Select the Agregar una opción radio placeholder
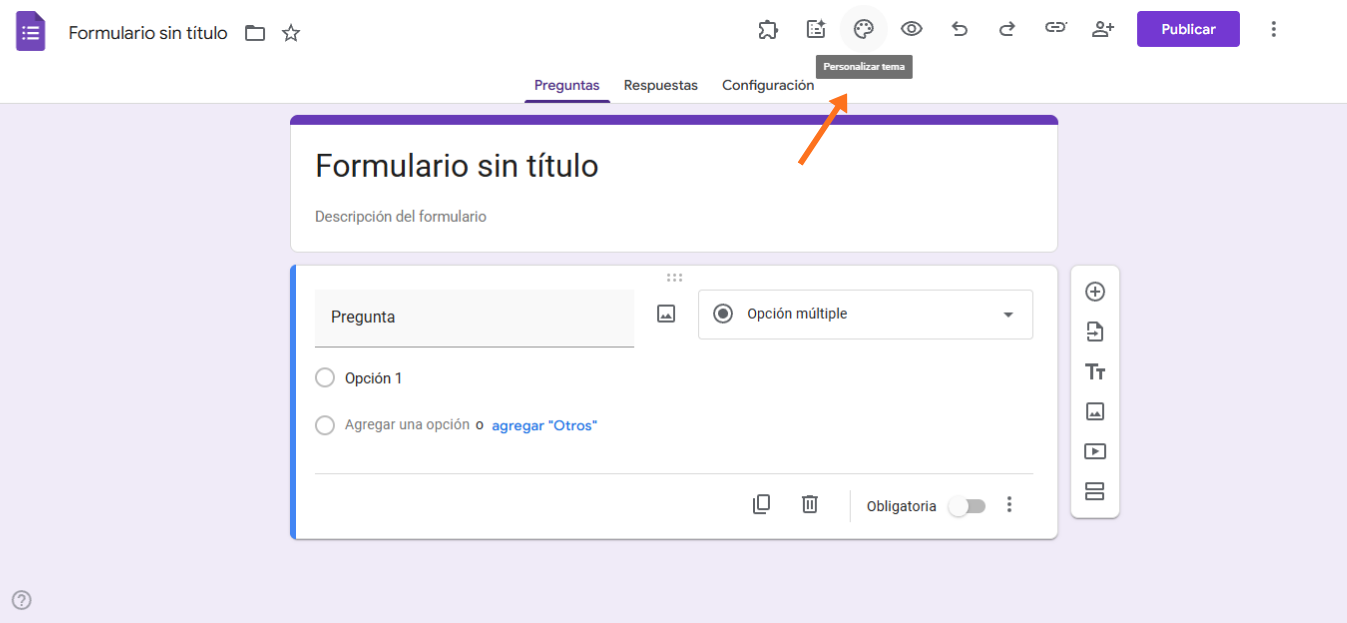This screenshot has height=623, width=1347. point(325,425)
